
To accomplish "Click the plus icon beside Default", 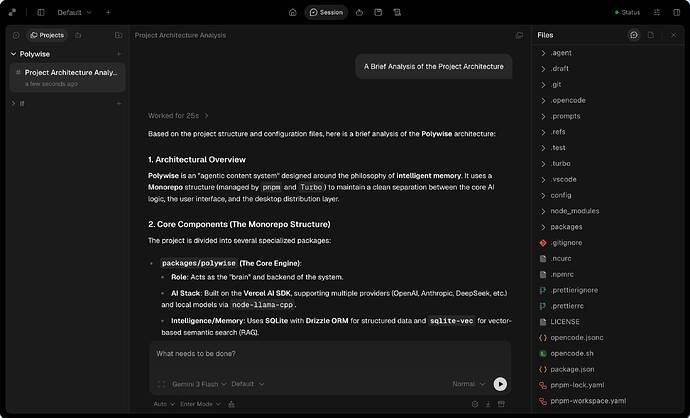I will [108, 12].
